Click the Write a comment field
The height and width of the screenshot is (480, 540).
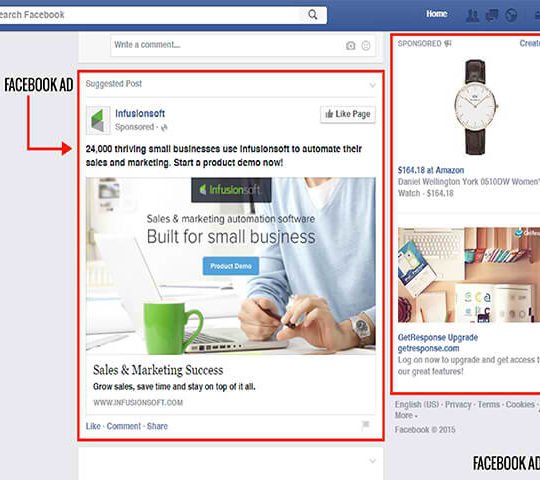243,45
